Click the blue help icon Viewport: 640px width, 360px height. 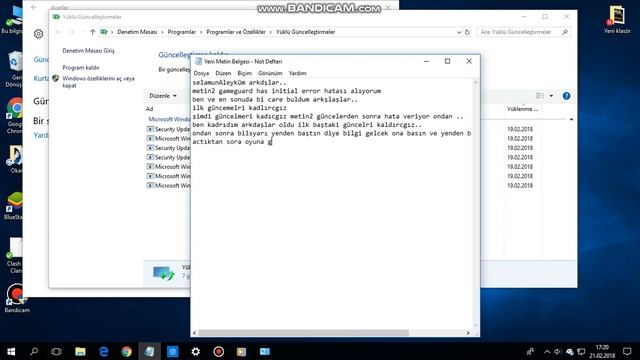point(566,96)
